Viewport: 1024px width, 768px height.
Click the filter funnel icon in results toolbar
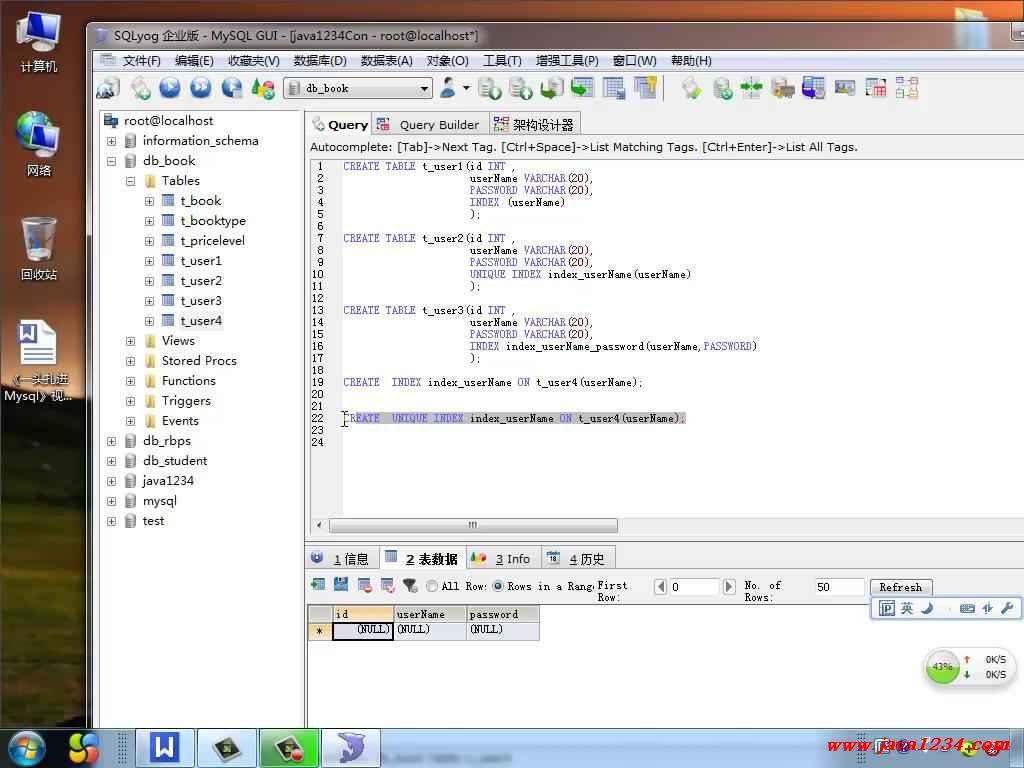tap(410, 585)
